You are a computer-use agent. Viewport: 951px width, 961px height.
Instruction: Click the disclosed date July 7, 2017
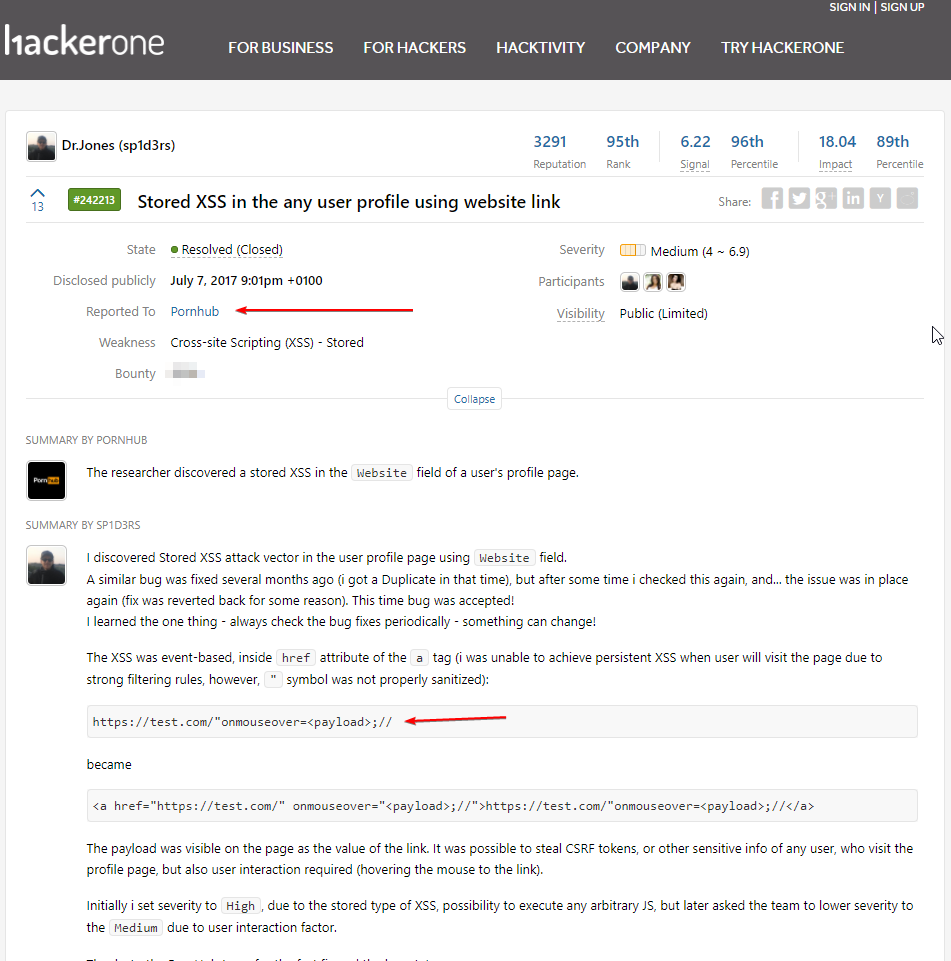tap(246, 281)
